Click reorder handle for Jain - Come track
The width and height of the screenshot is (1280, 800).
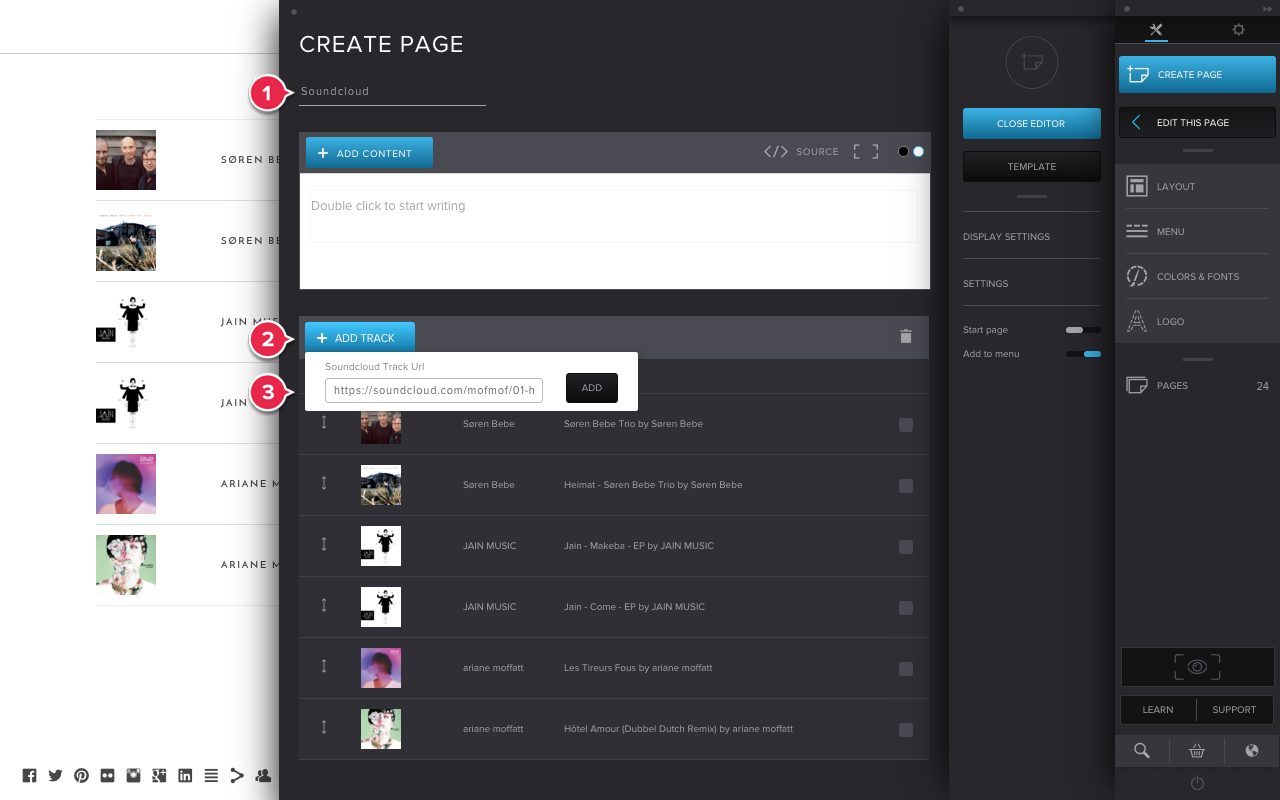(x=324, y=605)
